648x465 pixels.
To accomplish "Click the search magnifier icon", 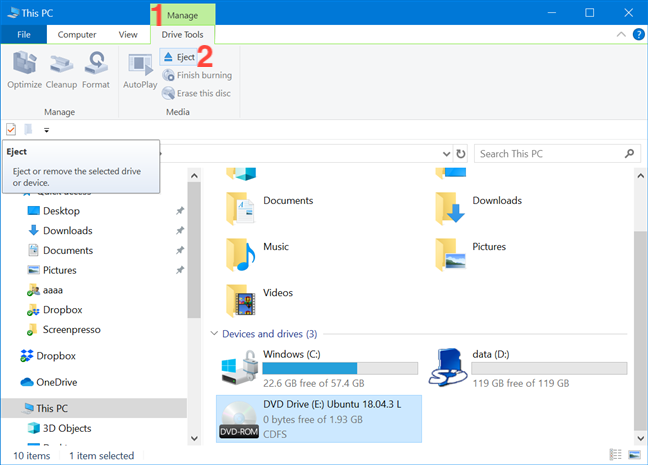I will click(x=629, y=154).
